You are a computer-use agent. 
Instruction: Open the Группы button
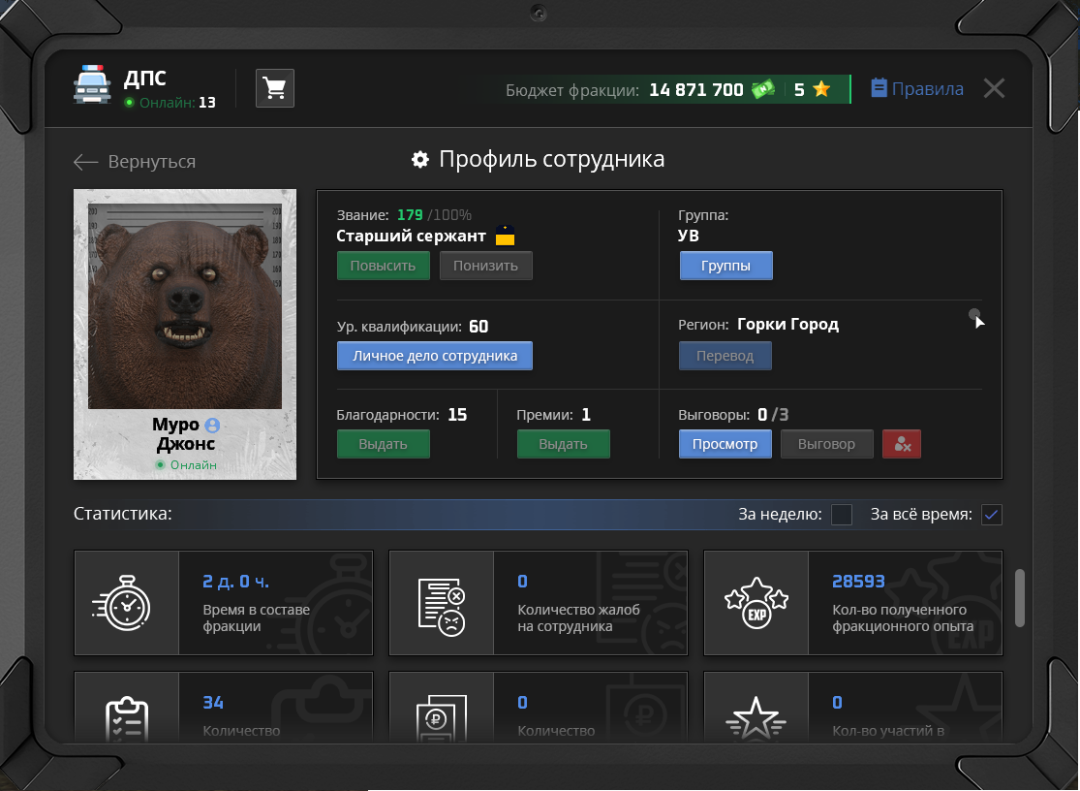click(x=726, y=266)
